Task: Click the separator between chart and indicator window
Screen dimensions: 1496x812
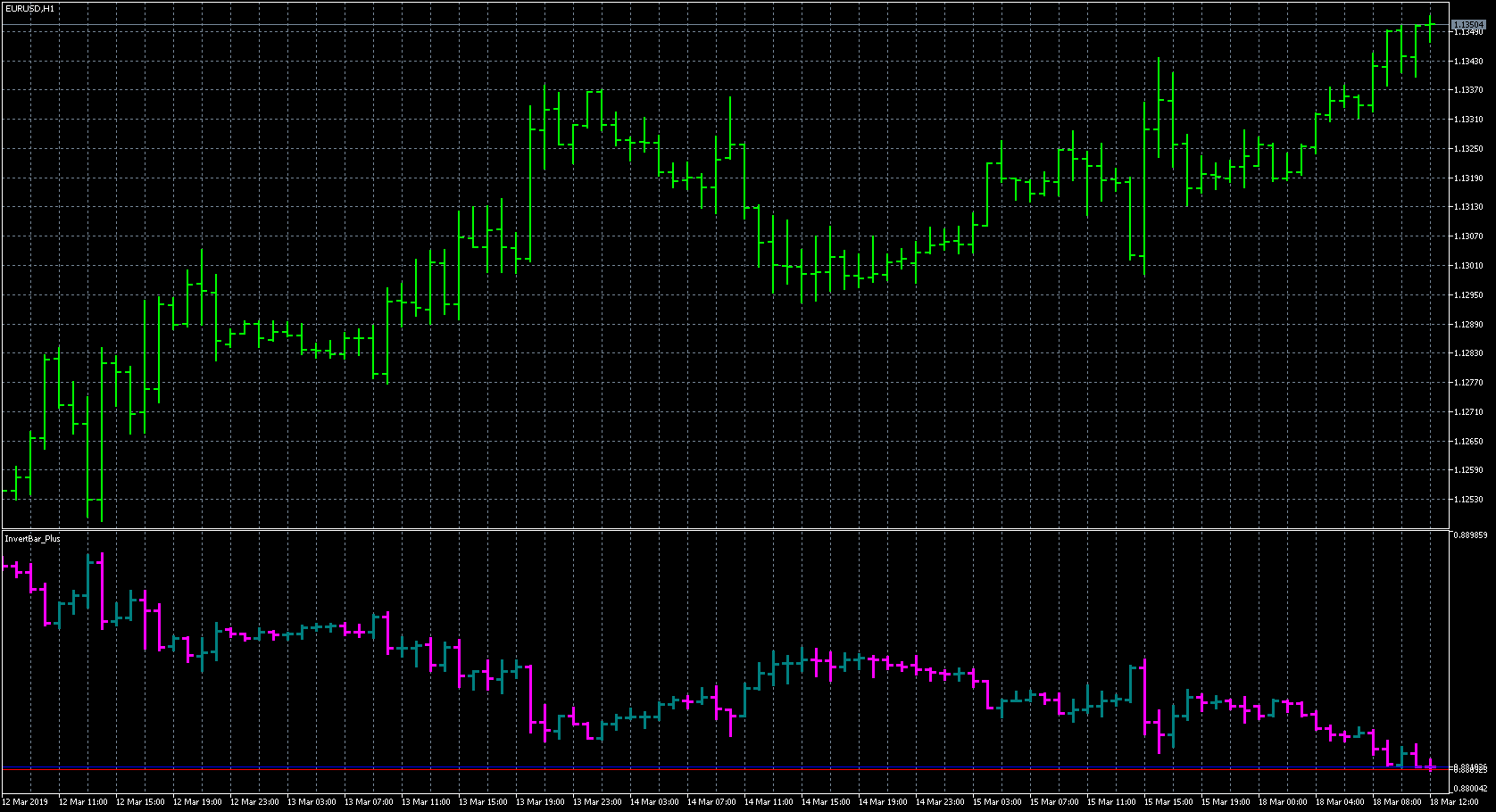Action: coord(714,530)
